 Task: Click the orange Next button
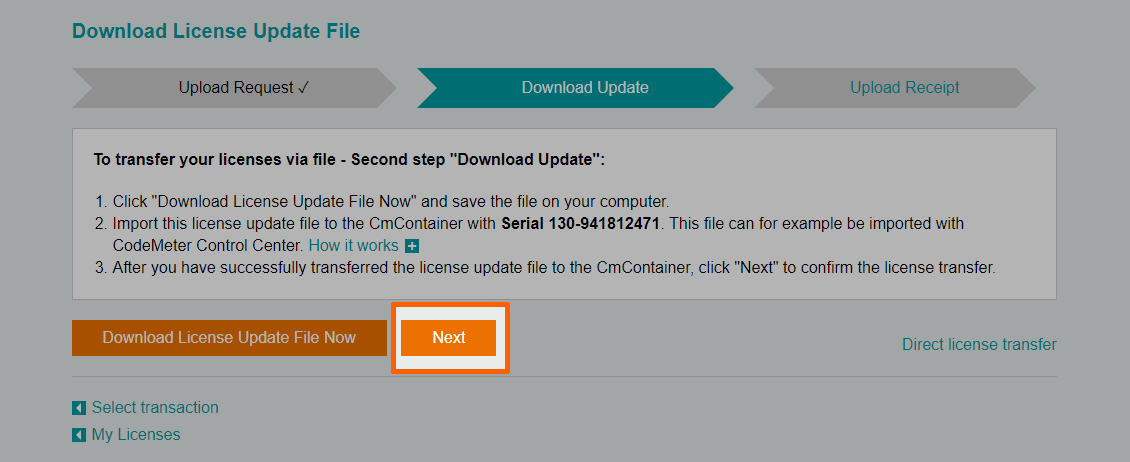[448, 338]
